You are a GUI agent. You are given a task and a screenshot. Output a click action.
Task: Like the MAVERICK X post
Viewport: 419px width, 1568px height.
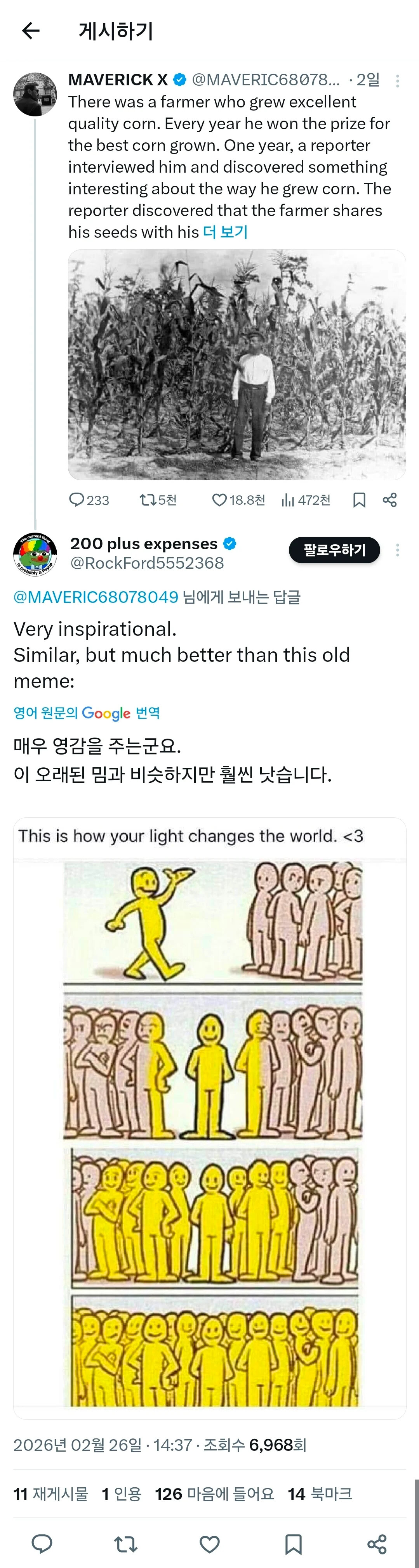219,500
